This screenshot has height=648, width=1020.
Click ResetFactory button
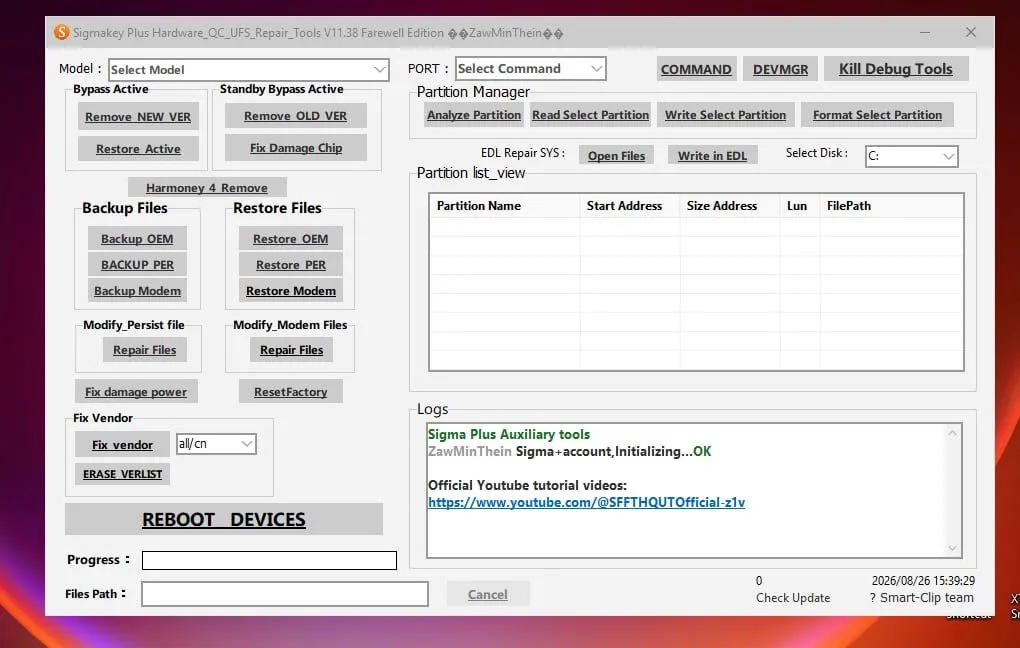coord(290,392)
